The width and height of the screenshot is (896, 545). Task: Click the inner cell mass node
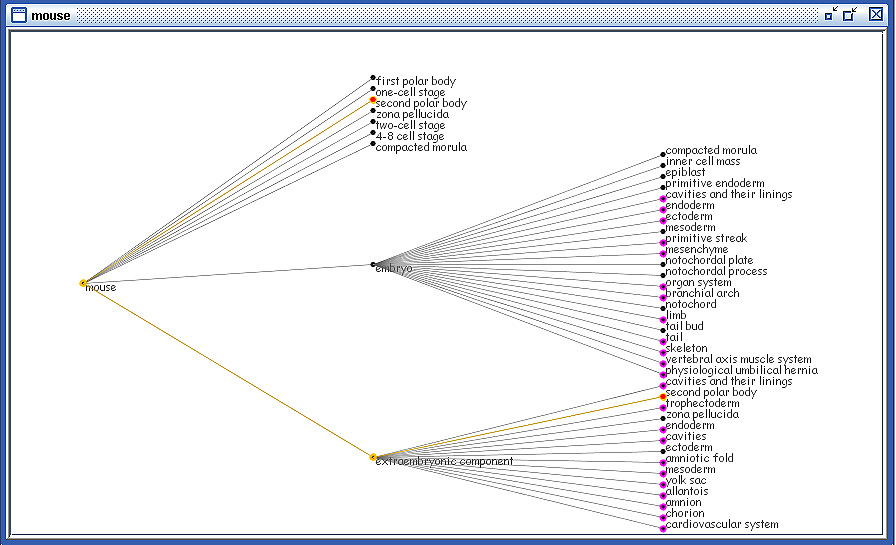[x=663, y=166]
